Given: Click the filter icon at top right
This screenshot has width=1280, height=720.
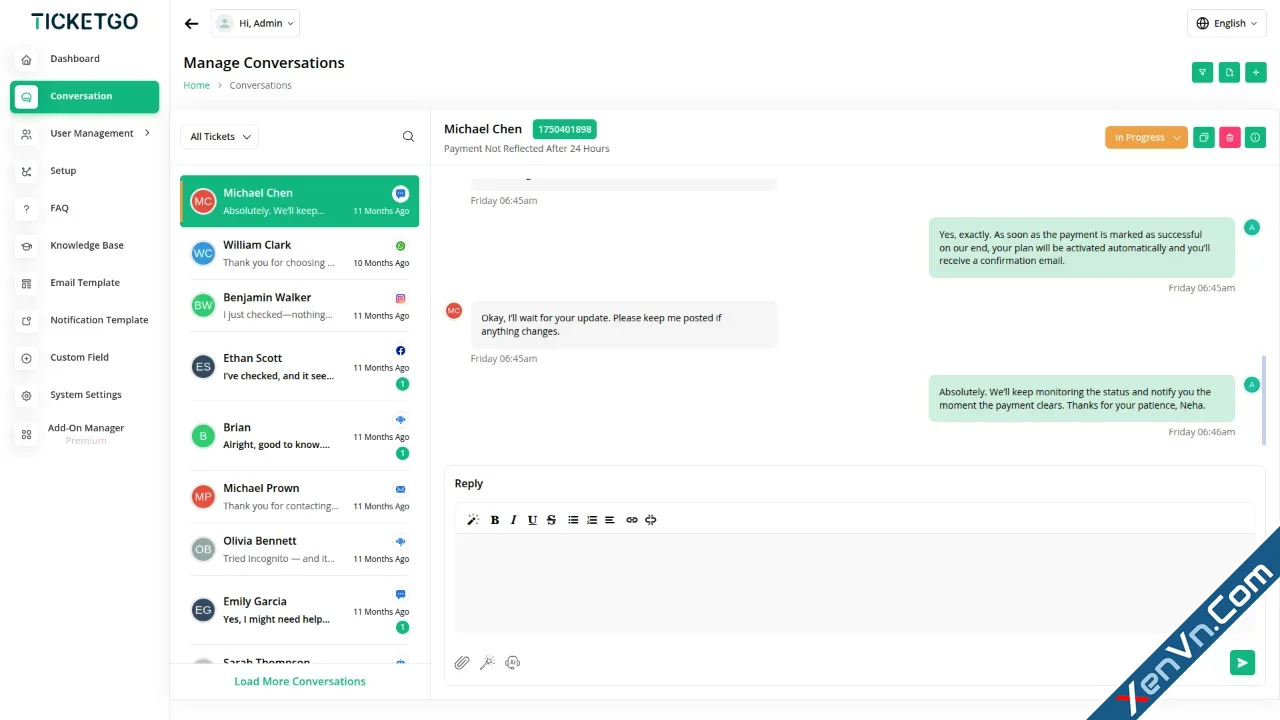Looking at the screenshot, I should tap(1203, 72).
